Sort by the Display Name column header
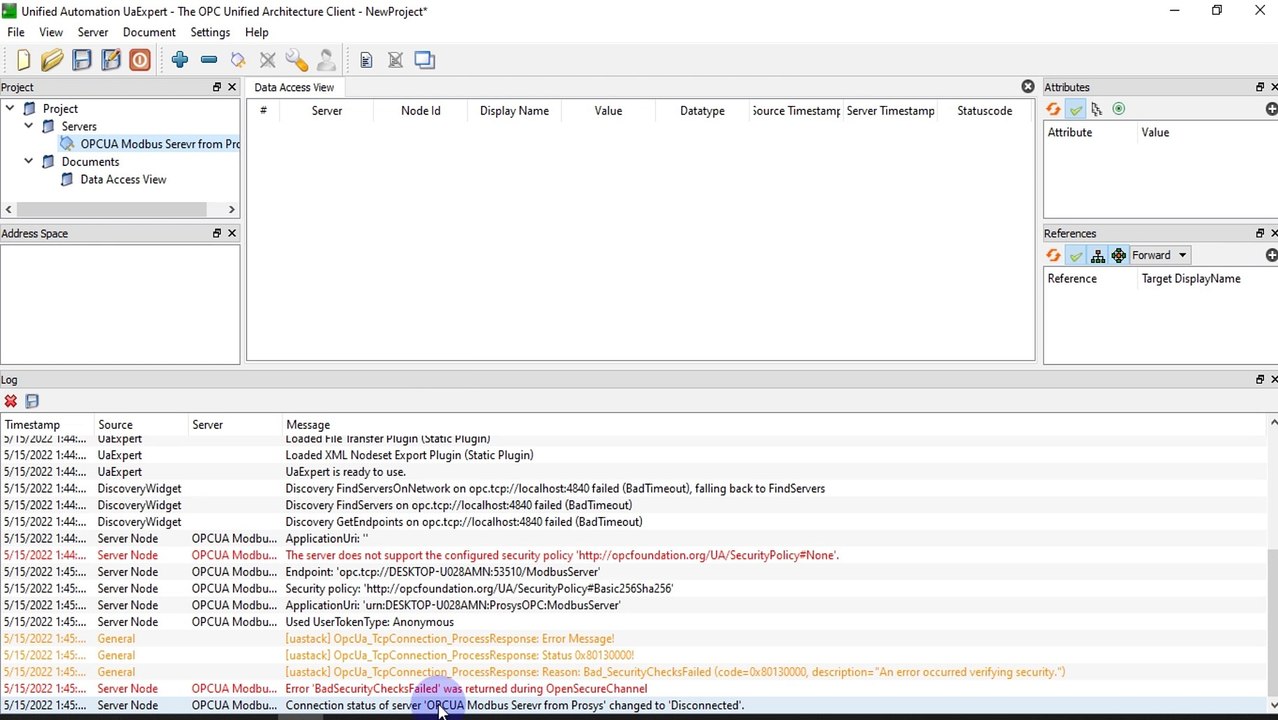Screen dimensions: 1278x720 pos(514,111)
